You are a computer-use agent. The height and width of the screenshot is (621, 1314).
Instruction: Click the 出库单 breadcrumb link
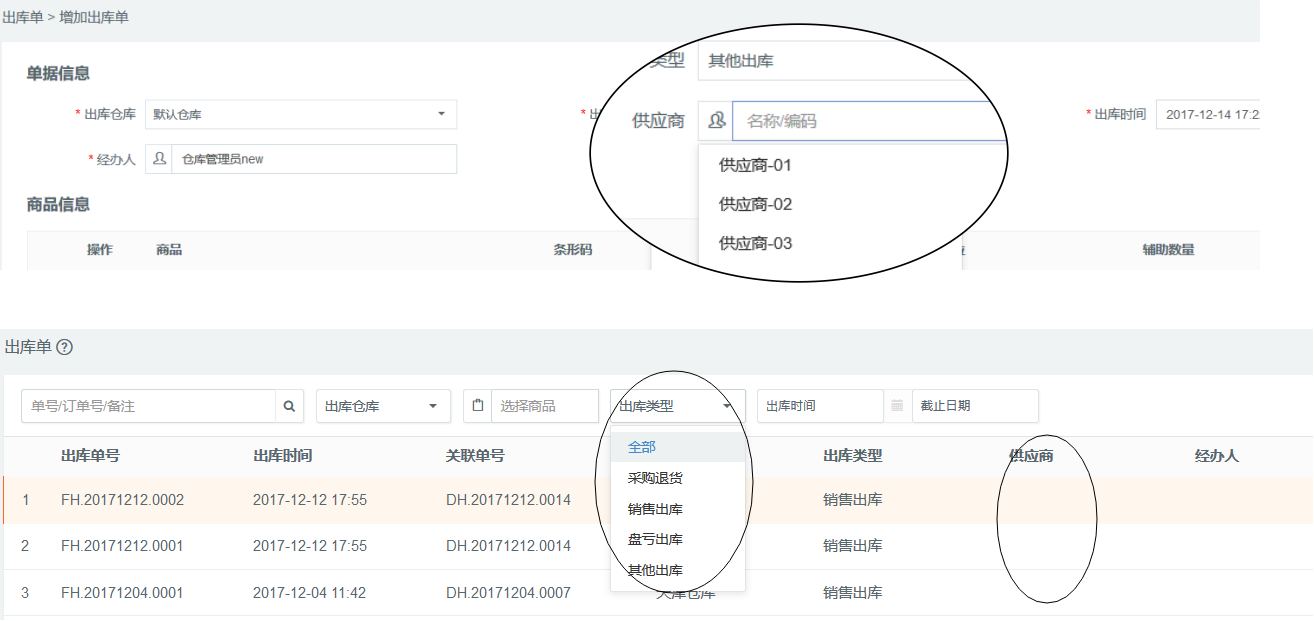[22, 18]
